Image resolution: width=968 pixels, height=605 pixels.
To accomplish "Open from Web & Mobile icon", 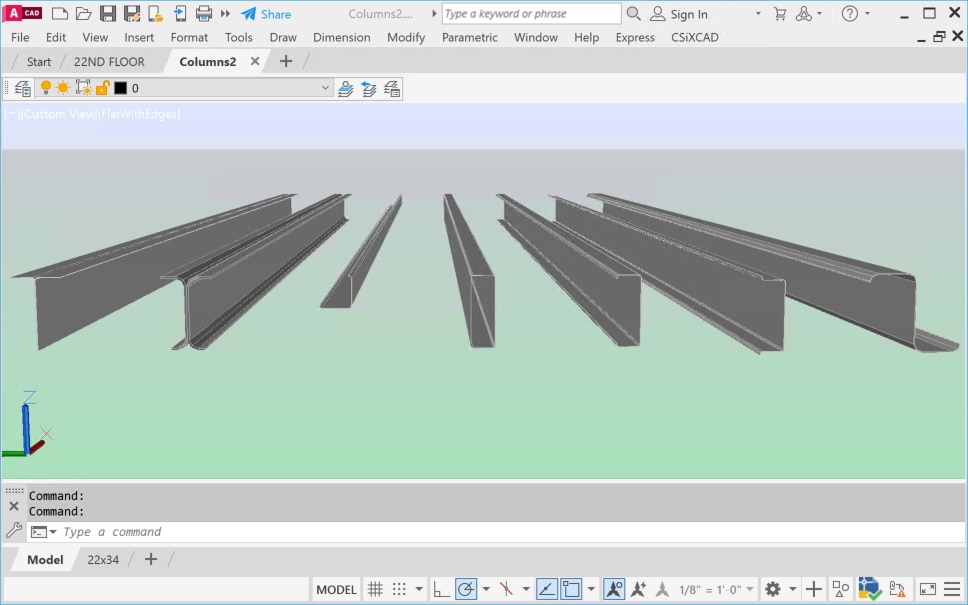I will 156,14.
